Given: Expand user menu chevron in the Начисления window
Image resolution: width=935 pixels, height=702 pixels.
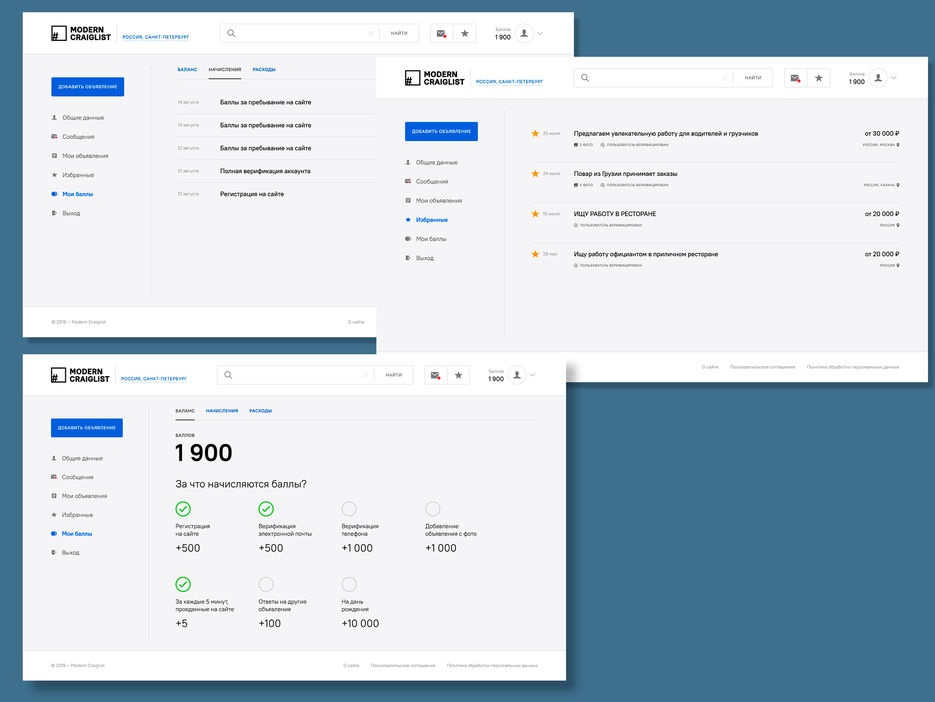Looking at the screenshot, I should click(x=540, y=33).
